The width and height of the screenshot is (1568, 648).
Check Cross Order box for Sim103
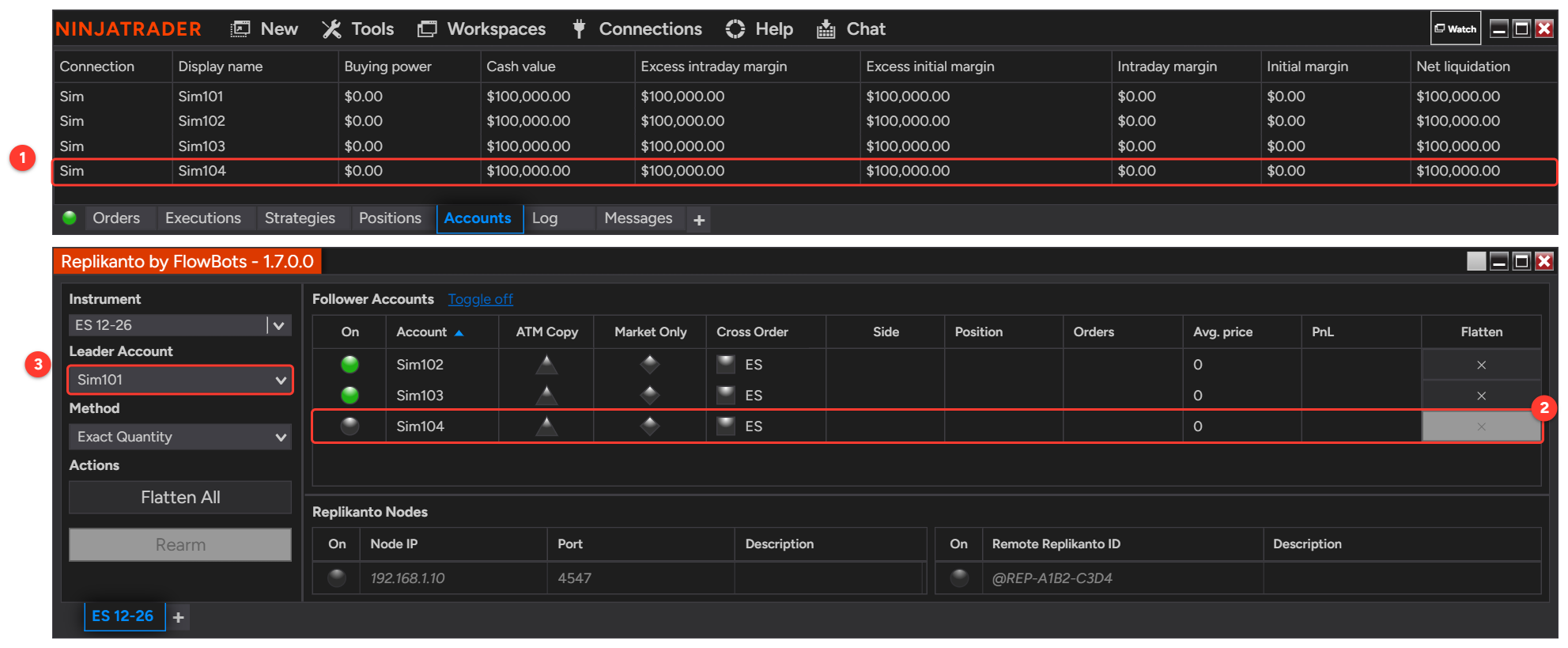[726, 396]
